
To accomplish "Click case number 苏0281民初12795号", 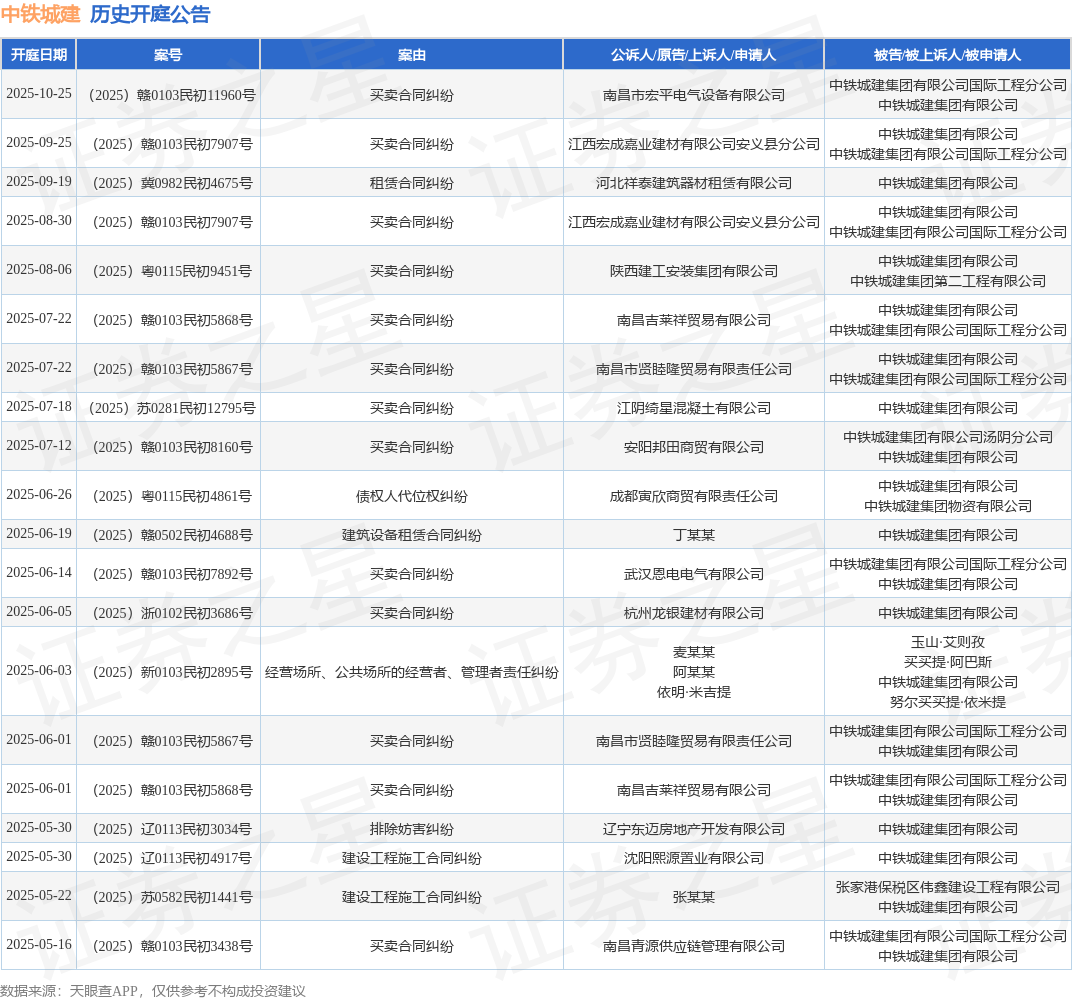I will (172, 408).
